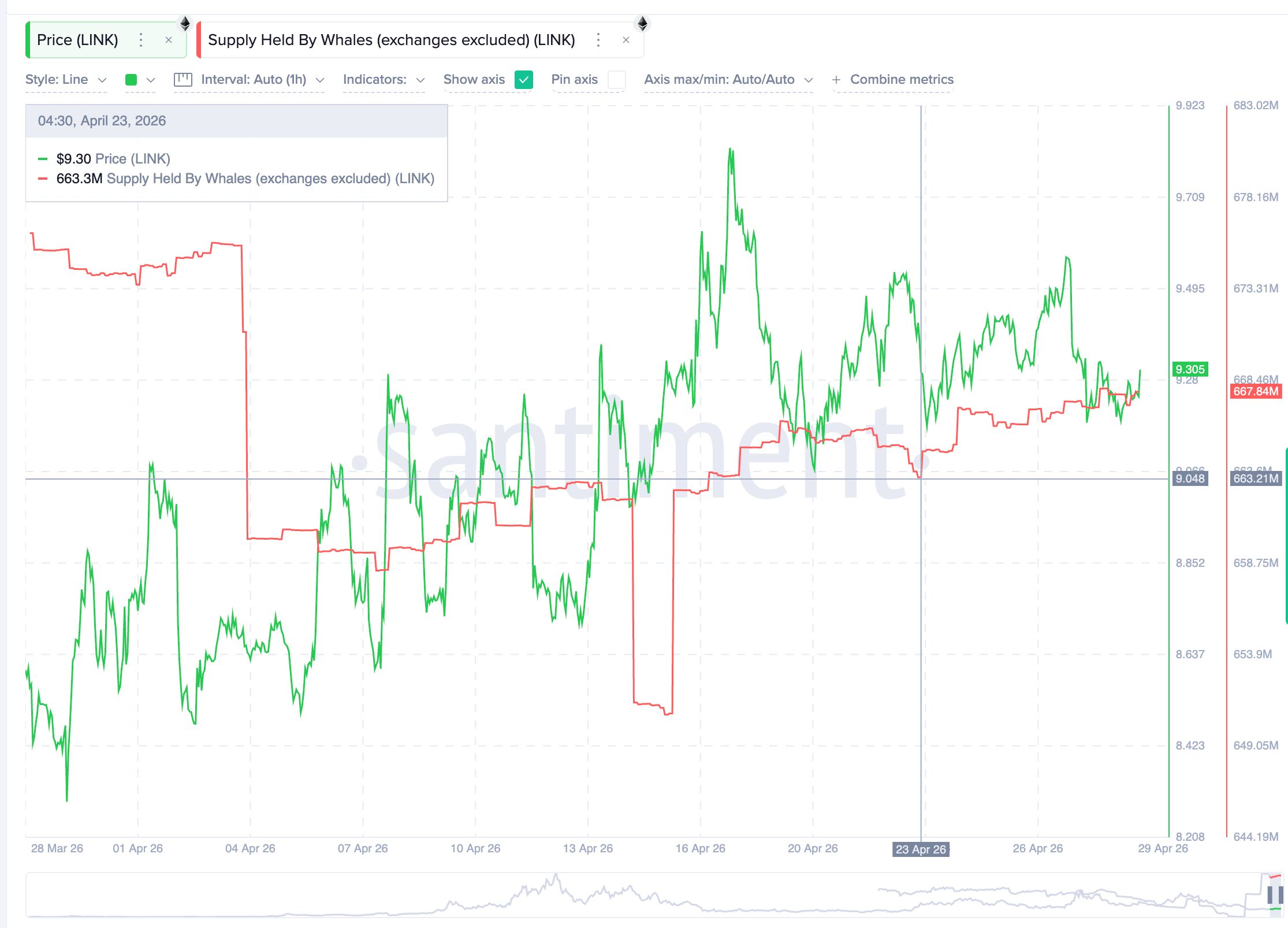Viewport: 1288px width, 928px height.
Task: Open the green line color swatch
Action: click(x=131, y=80)
